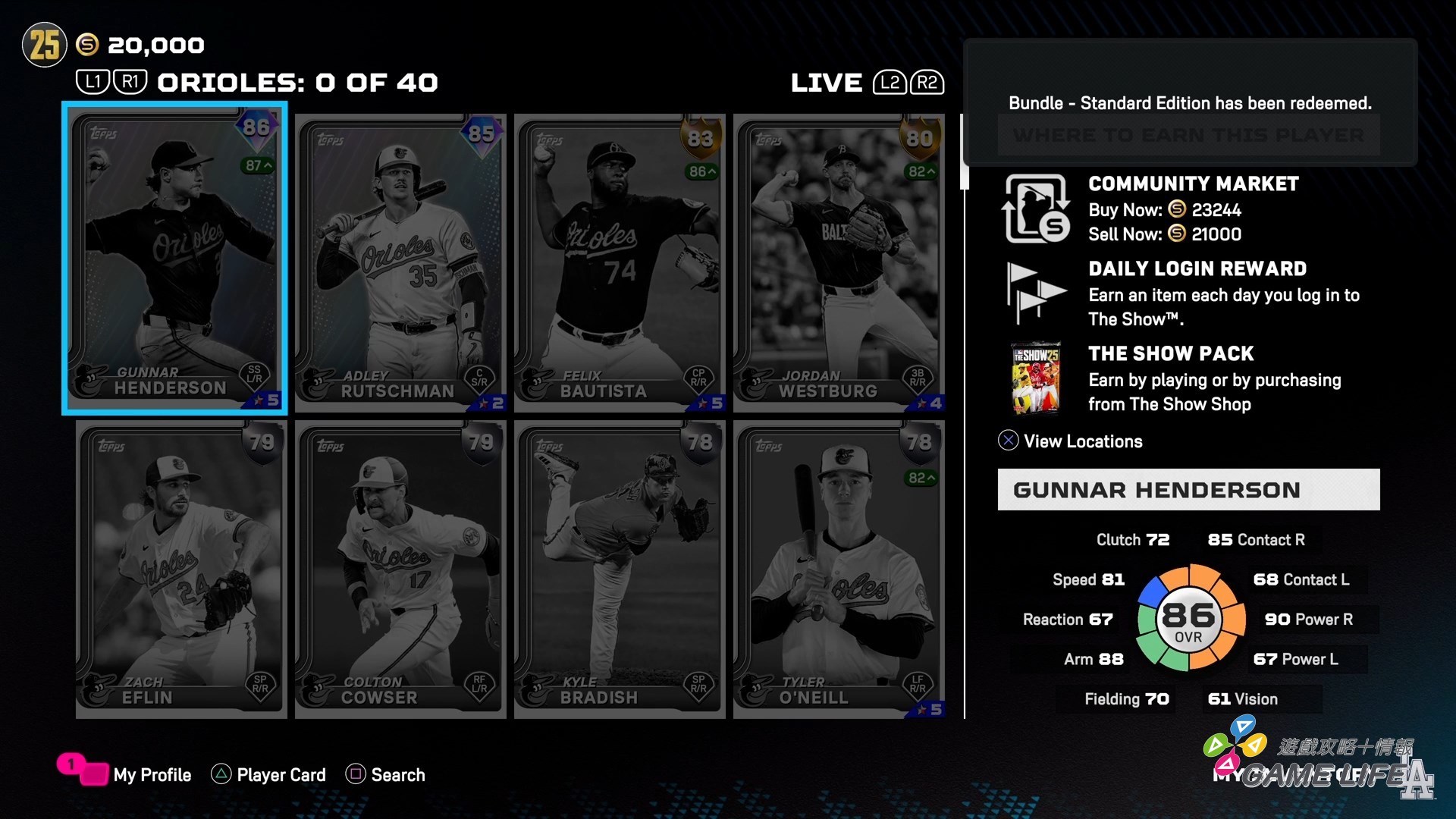Click the 86 OVR attribute wheel
This screenshot has width=1456, height=819.
point(1189,618)
